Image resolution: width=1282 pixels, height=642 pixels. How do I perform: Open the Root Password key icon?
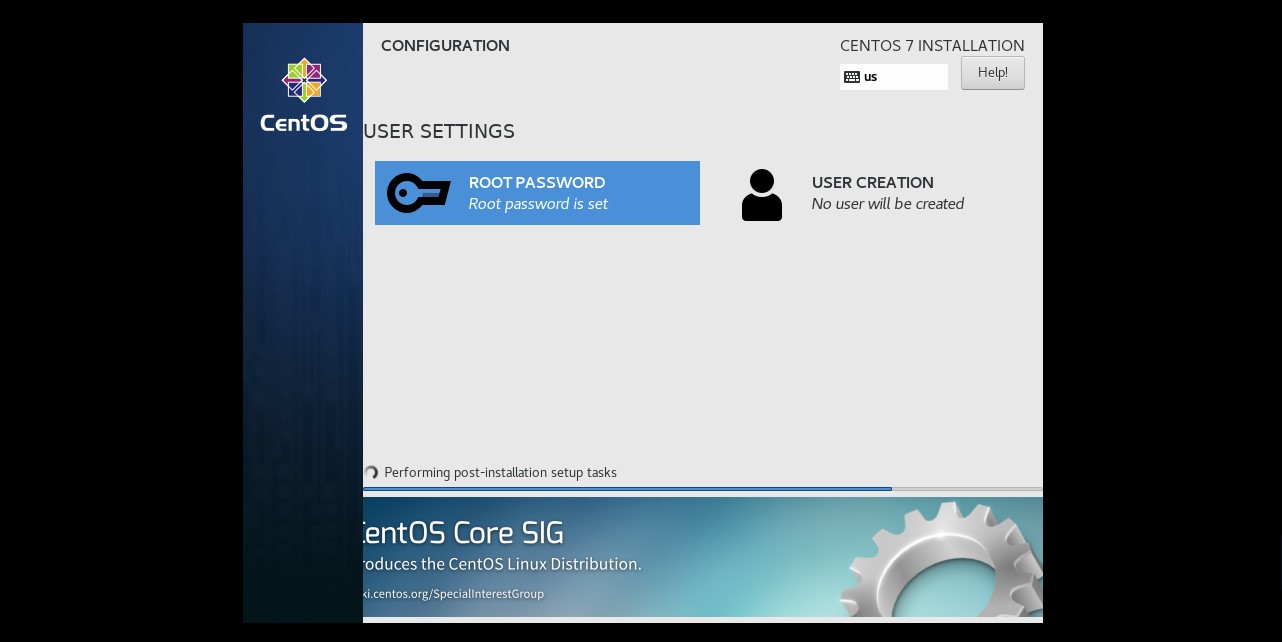point(418,193)
